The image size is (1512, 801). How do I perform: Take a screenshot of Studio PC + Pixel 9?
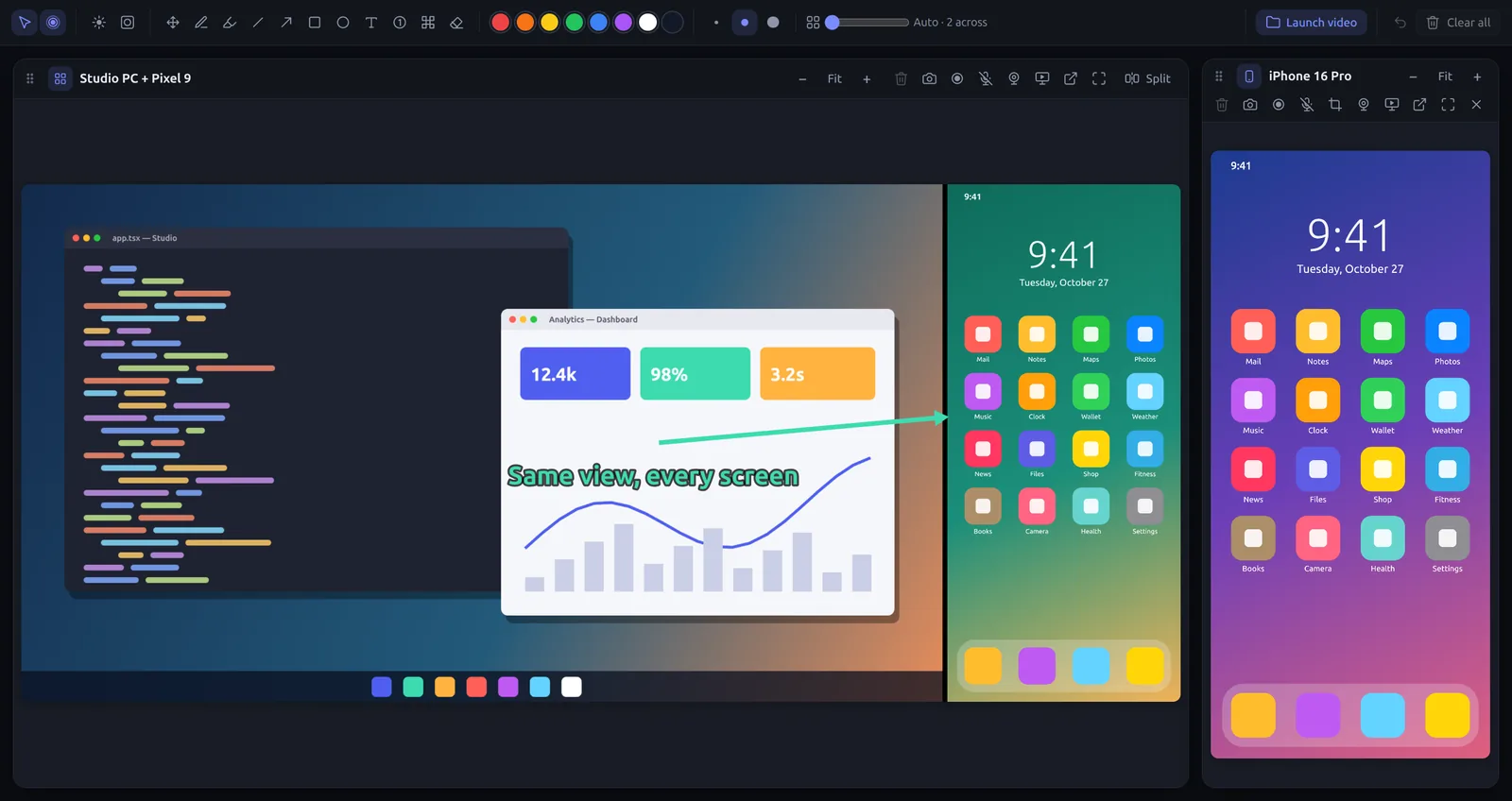(x=930, y=78)
